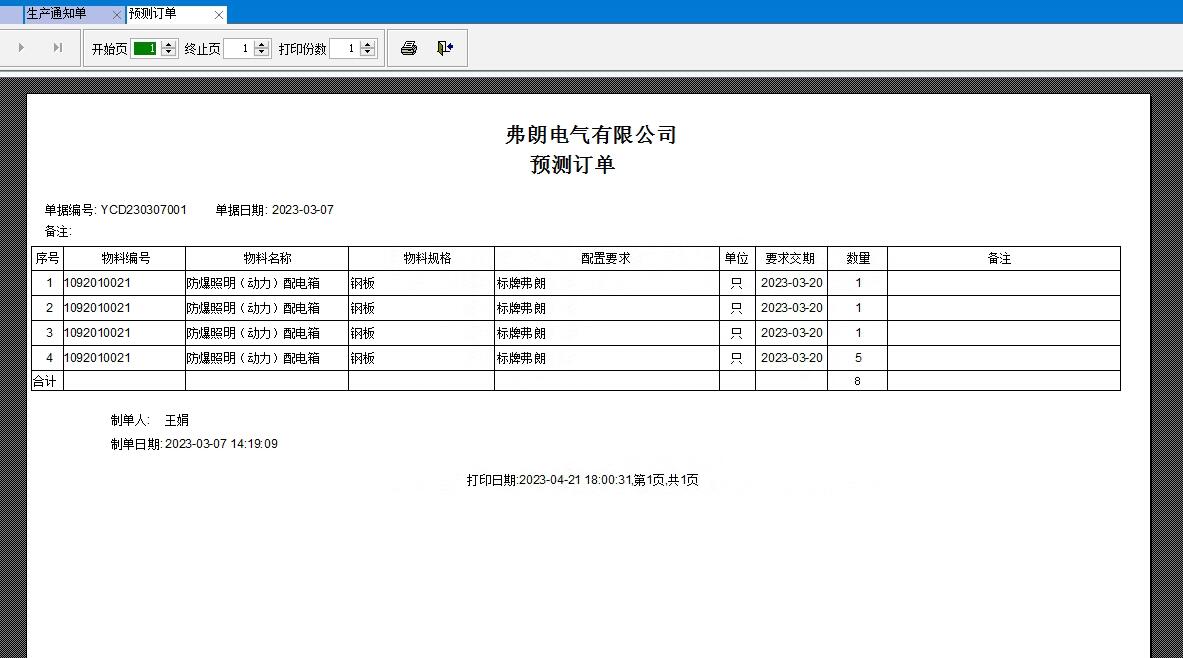Click the 数量 cell showing 5
This screenshot has height=658, width=1183.
[x=858, y=358]
